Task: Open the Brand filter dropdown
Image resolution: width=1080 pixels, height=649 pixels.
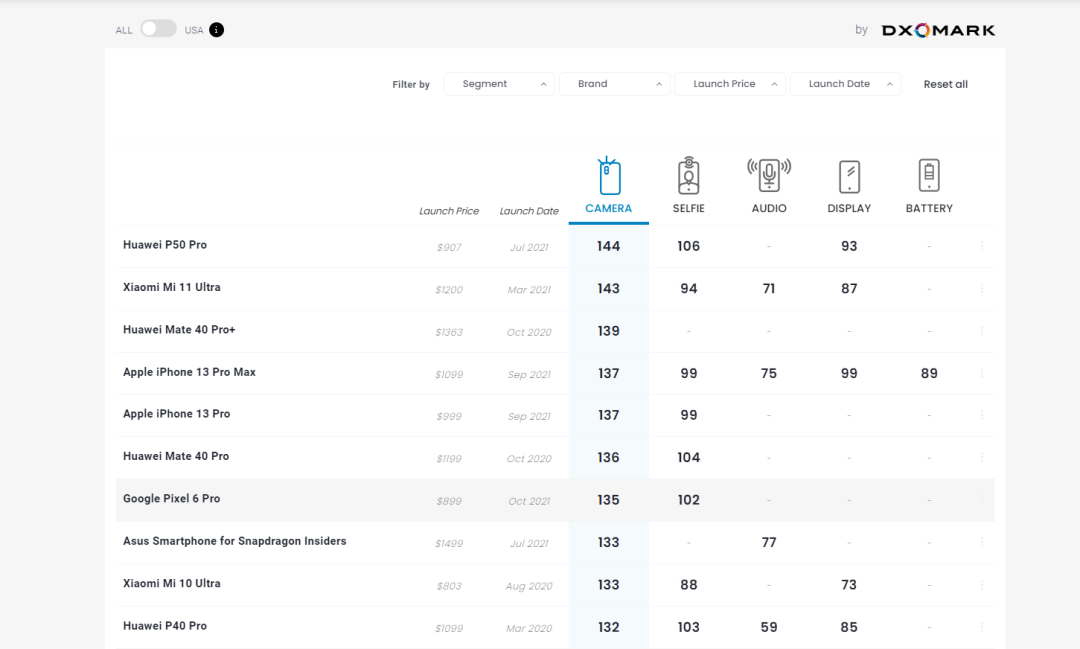Action: pyautogui.click(x=614, y=84)
